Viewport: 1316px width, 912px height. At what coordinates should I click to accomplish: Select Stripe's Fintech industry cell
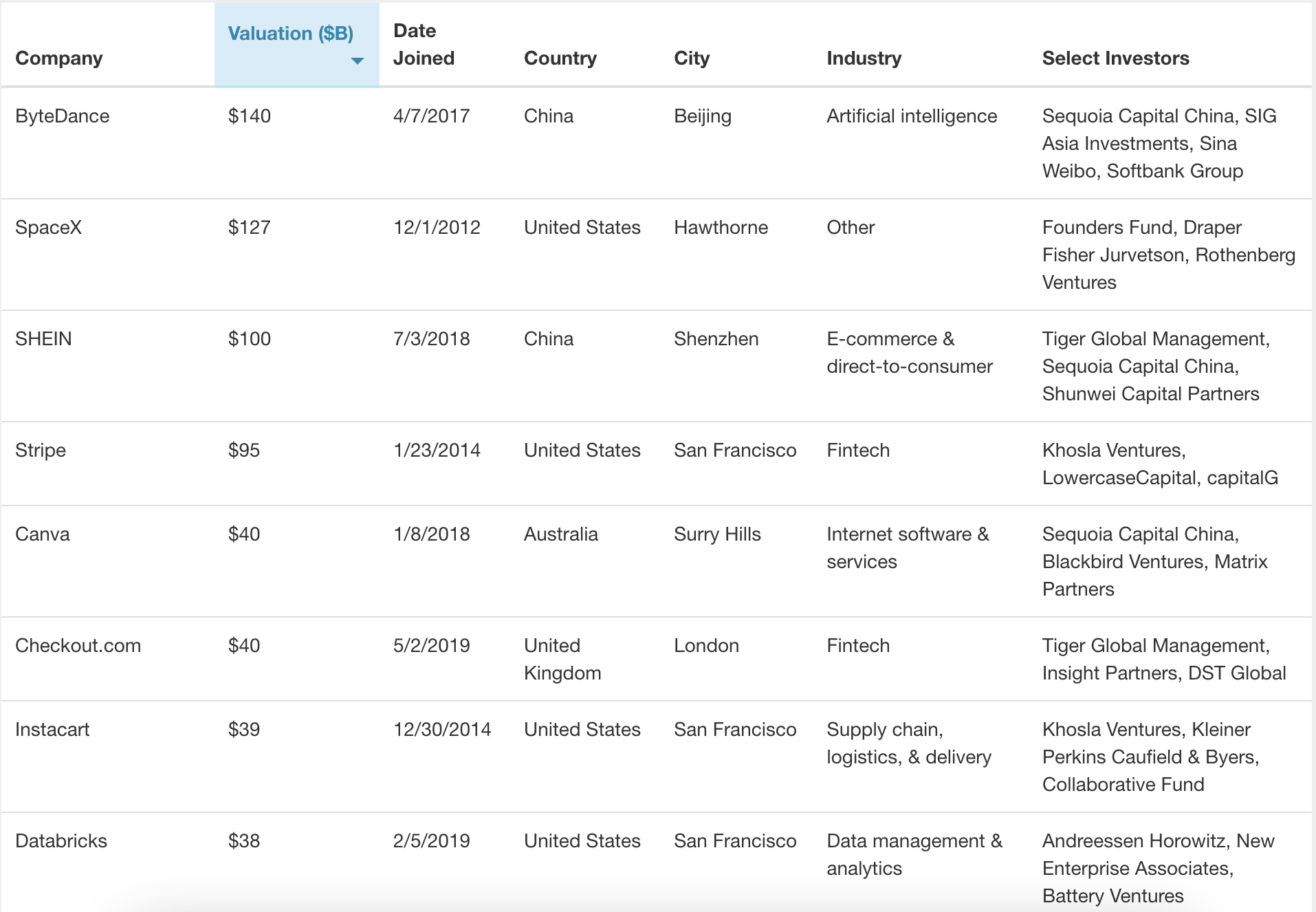858,450
